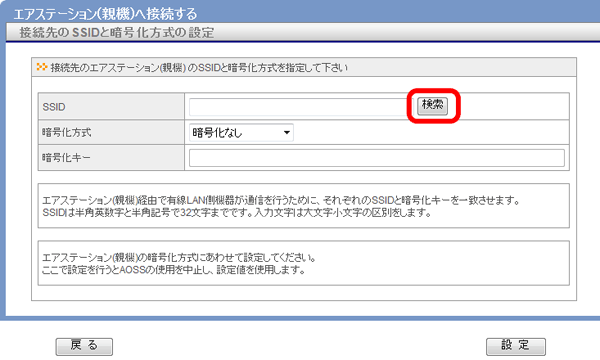
Task: Click the note about SSIDは半角英数字 32文字
Action: (x=237, y=213)
